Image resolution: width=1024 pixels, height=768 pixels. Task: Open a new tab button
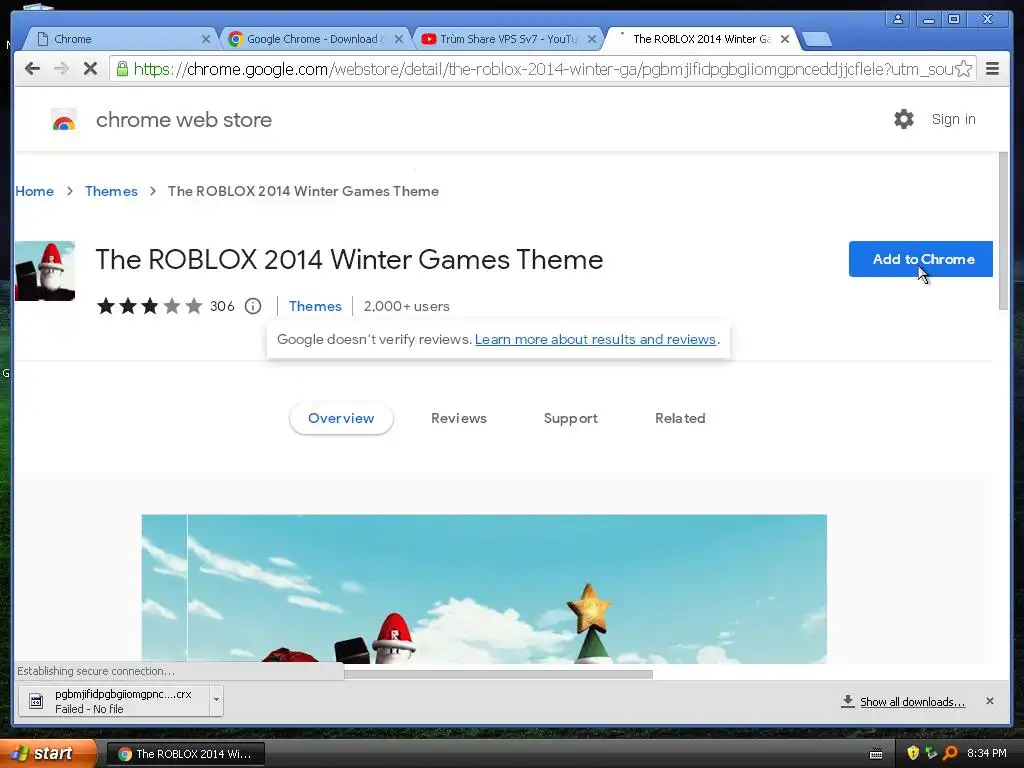[816, 40]
